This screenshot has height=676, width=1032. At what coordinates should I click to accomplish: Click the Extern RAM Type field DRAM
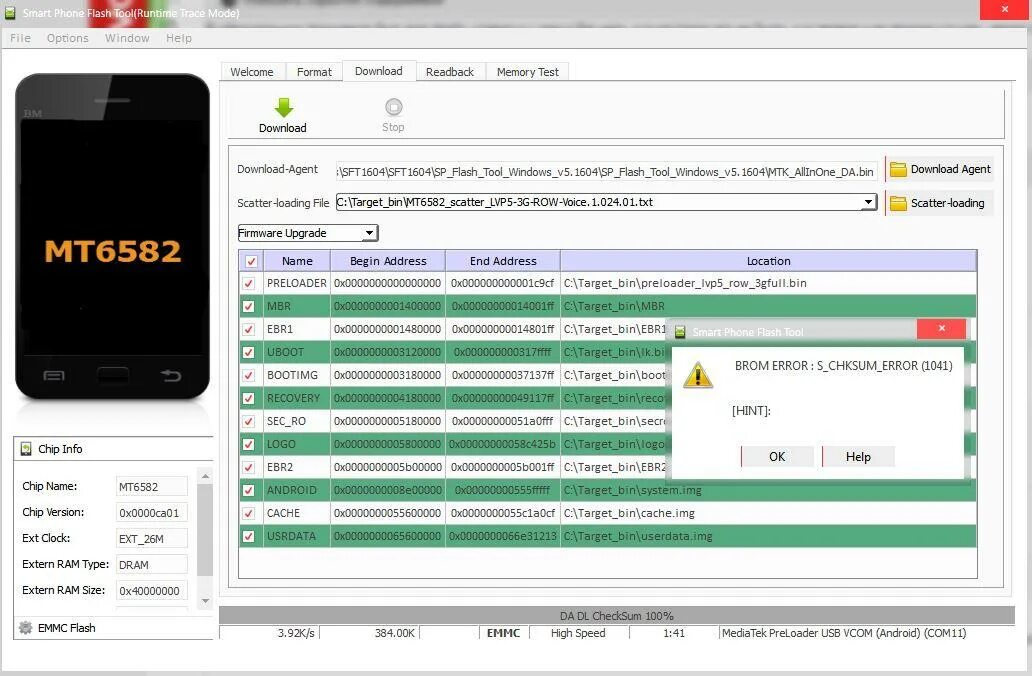(x=151, y=565)
